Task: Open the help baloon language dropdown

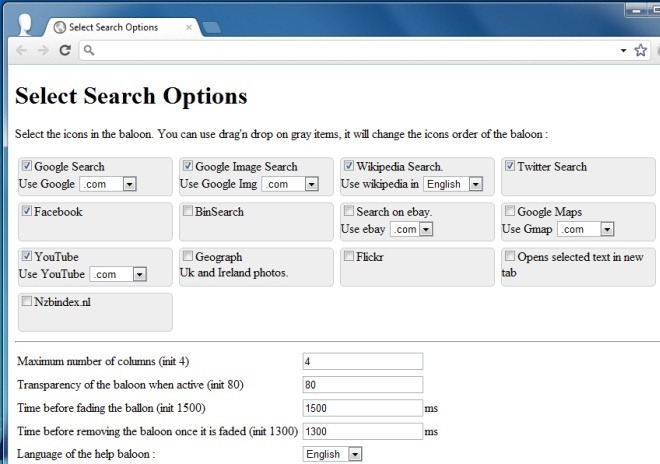Action: click(x=332, y=454)
